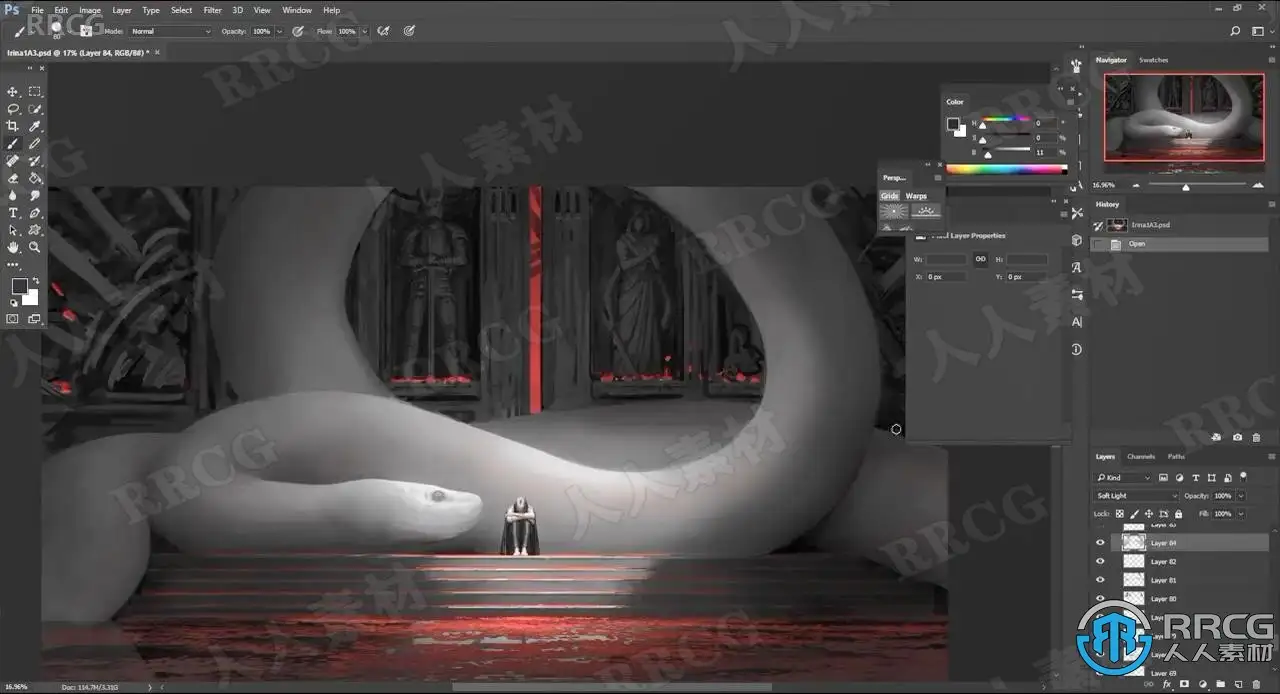Select the Rectangular Marquee tool
Viewport: 1280px width, 694px height.
coord(35,91)
